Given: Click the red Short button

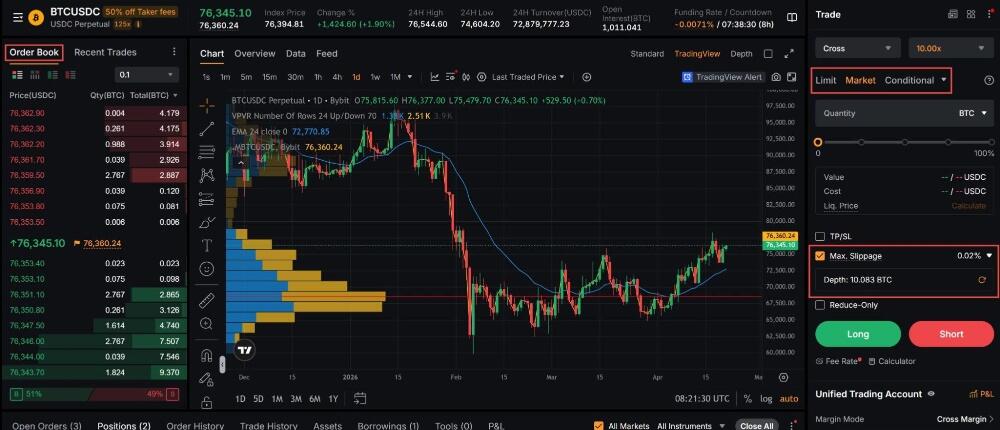Looking at the screenshot, I should tap(951, 334).
